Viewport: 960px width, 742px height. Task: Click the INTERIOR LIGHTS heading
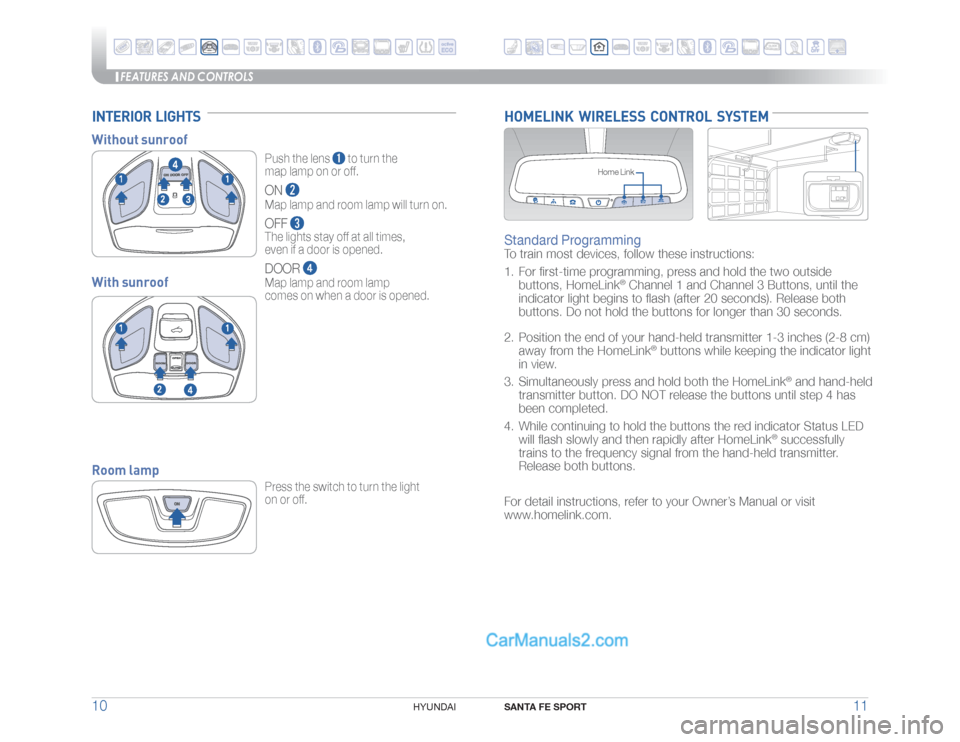(x=146, y=116)
